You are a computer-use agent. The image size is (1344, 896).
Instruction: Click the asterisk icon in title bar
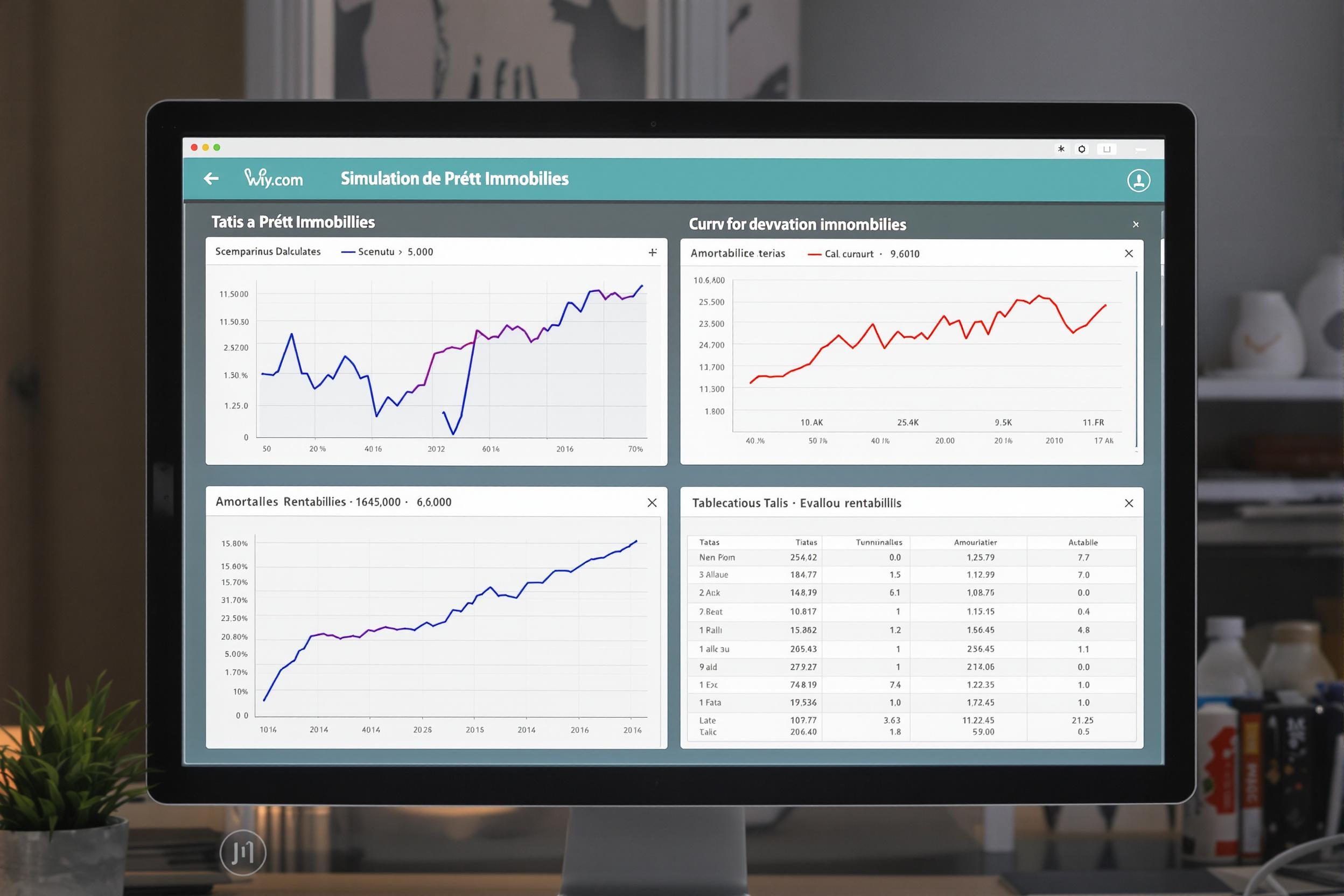1061,149
